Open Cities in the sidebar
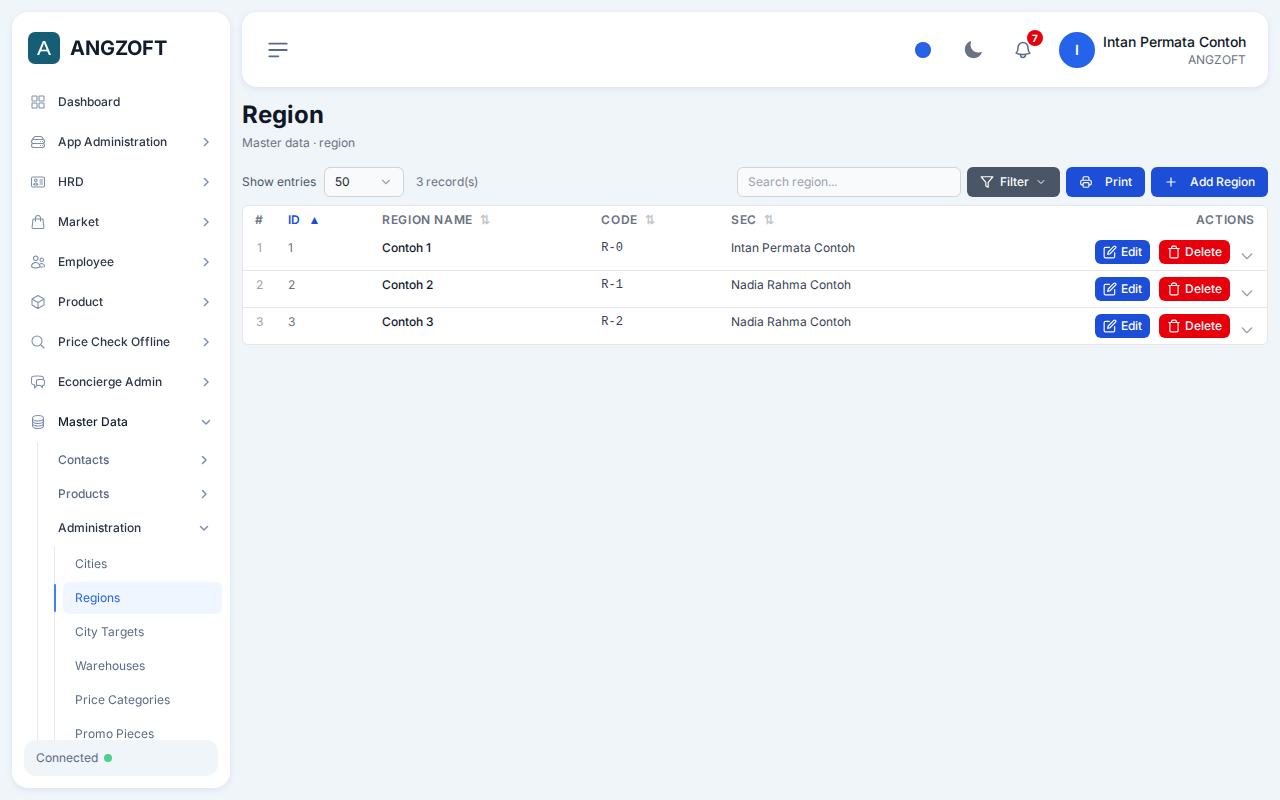 pos(142,564)
